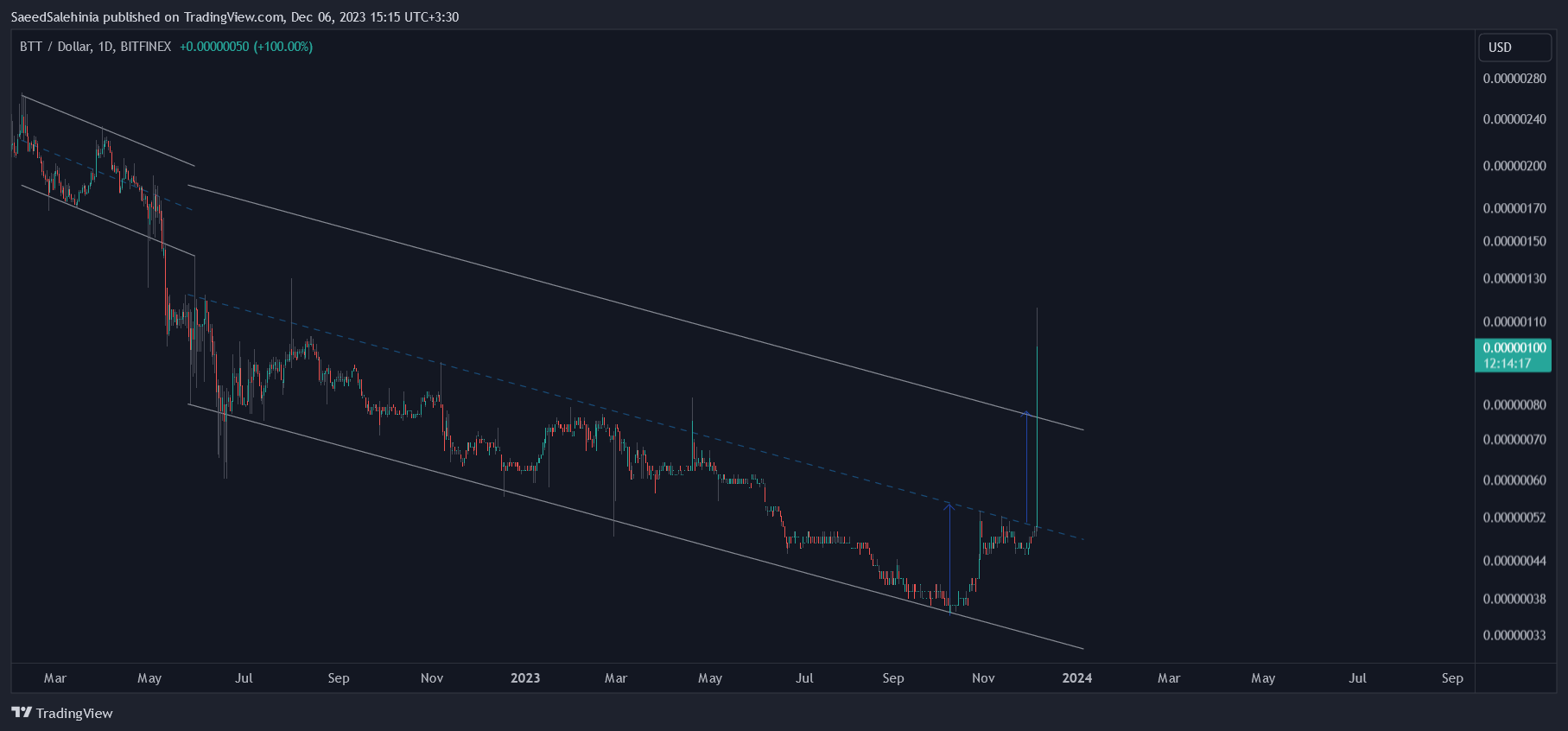Click the 0.00000130 price axis label
The image size is (1568, 731).
(x=1514, y=278)
